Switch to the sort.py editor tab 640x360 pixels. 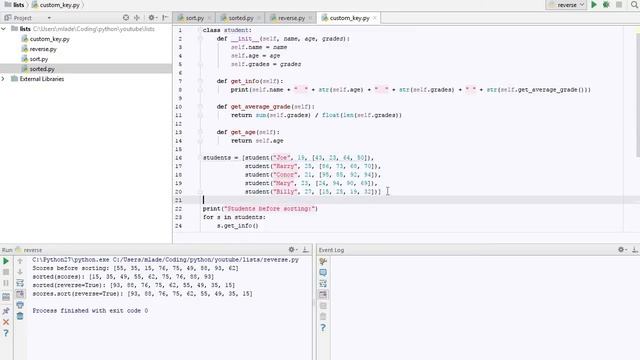coord(195,18)
